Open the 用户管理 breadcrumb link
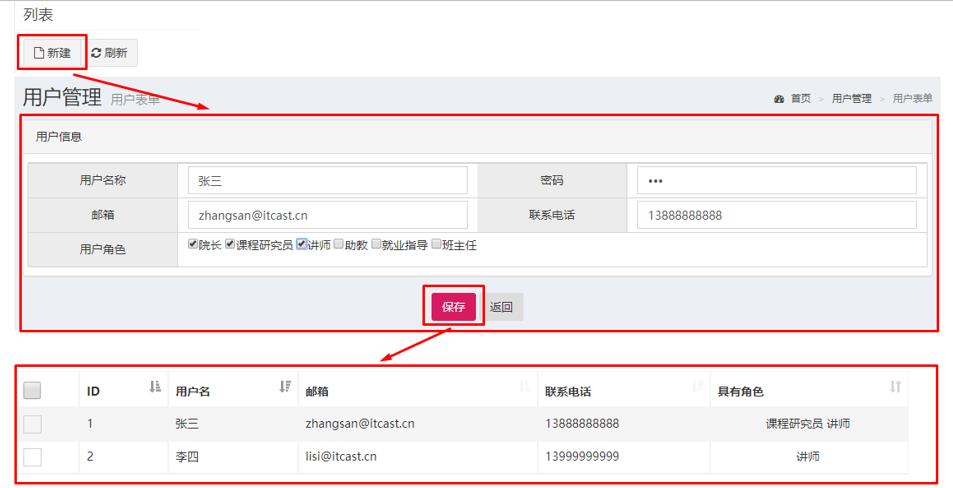Screen dimensions: 953x488 tap(852, 98)
